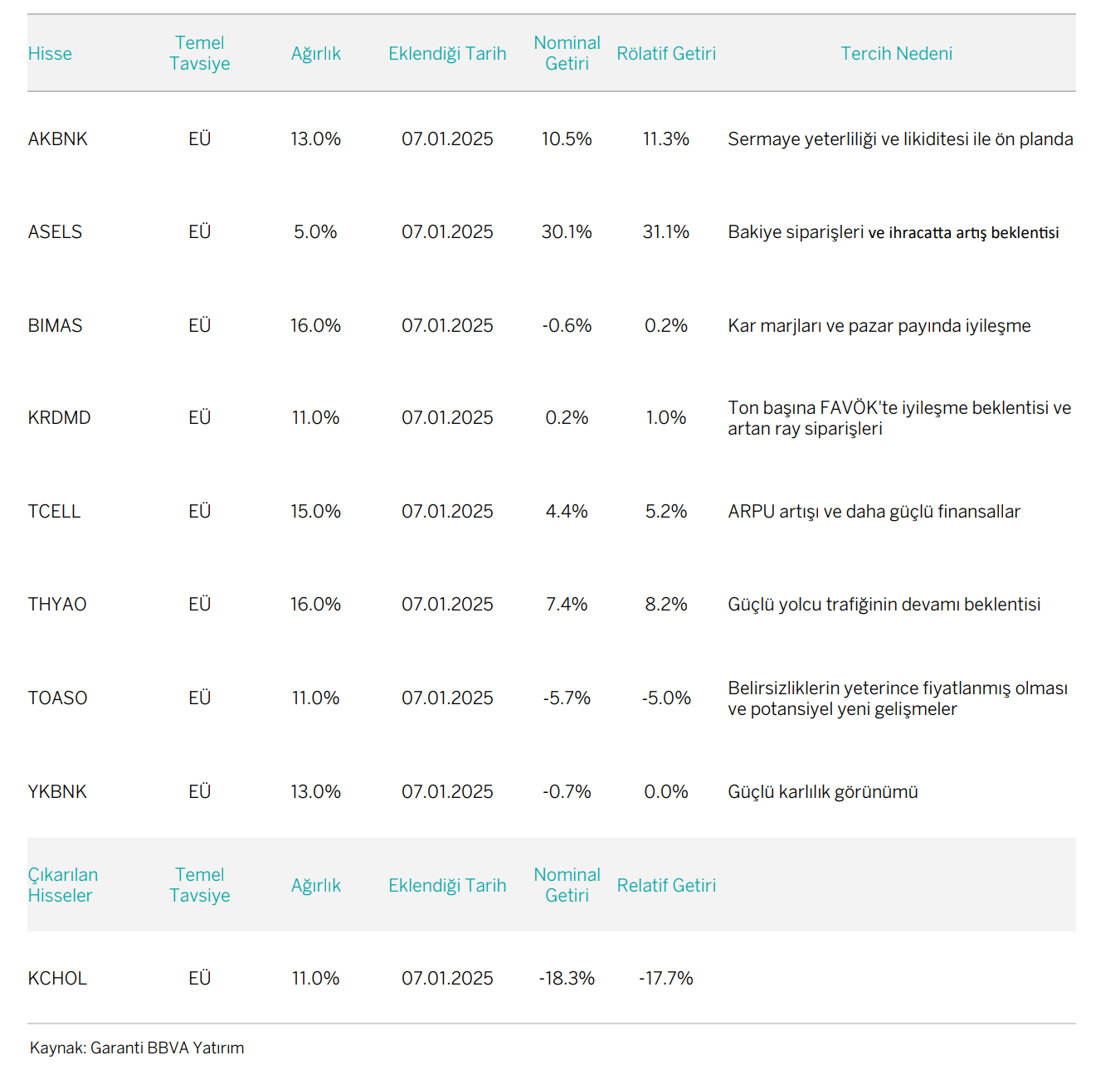Click the THYAO ticker cell
This screenshot has width=1120, height=1065.
(x=57, y=605)
